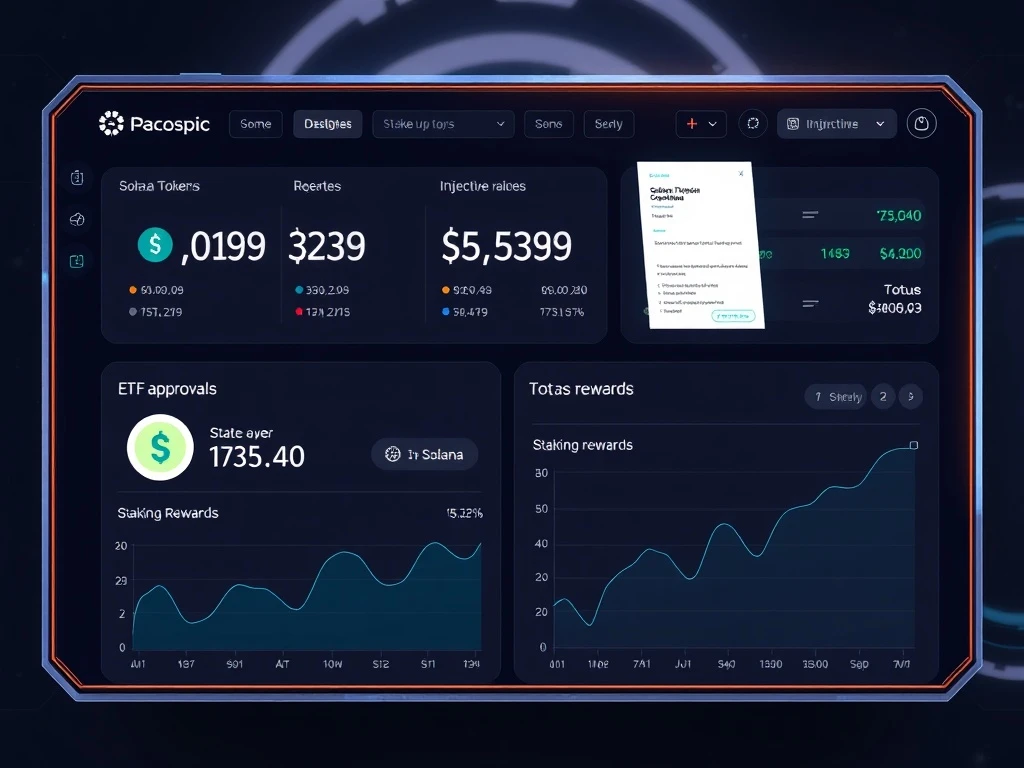Select the Serly tab
The width and height of the screenshot is (1024, 768).
point(609,124)
